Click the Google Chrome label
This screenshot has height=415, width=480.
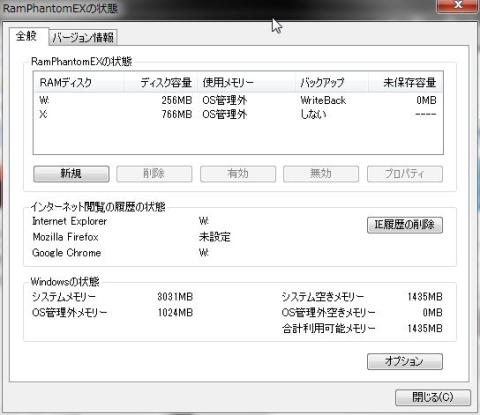pos(67,253)
